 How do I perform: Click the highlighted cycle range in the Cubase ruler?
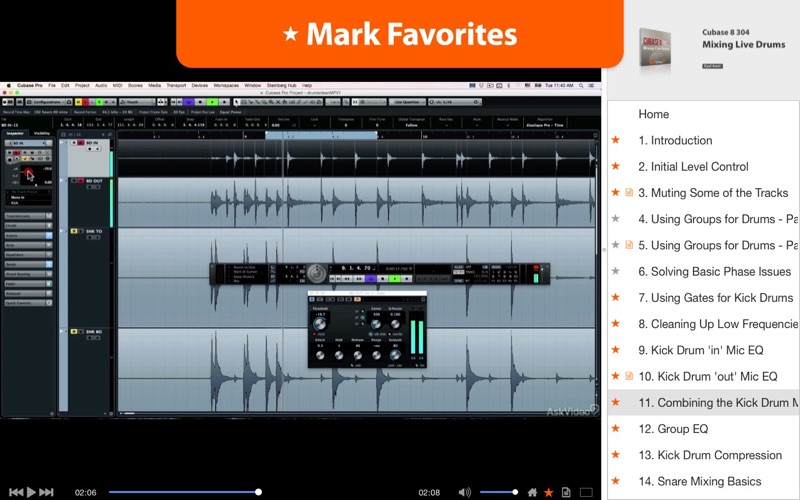tap(321, 135)
